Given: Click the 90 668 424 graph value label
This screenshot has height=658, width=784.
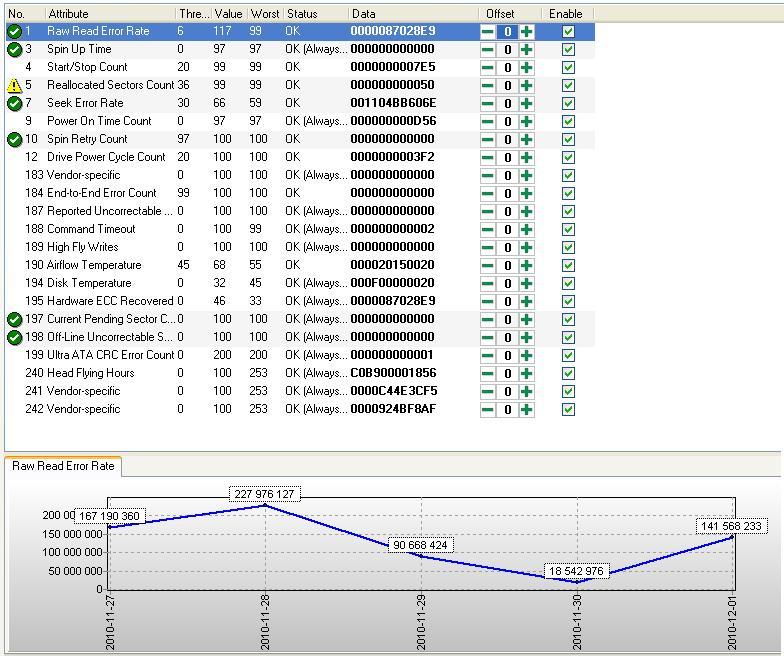Looking at the screenshot, I should (420, 545).
